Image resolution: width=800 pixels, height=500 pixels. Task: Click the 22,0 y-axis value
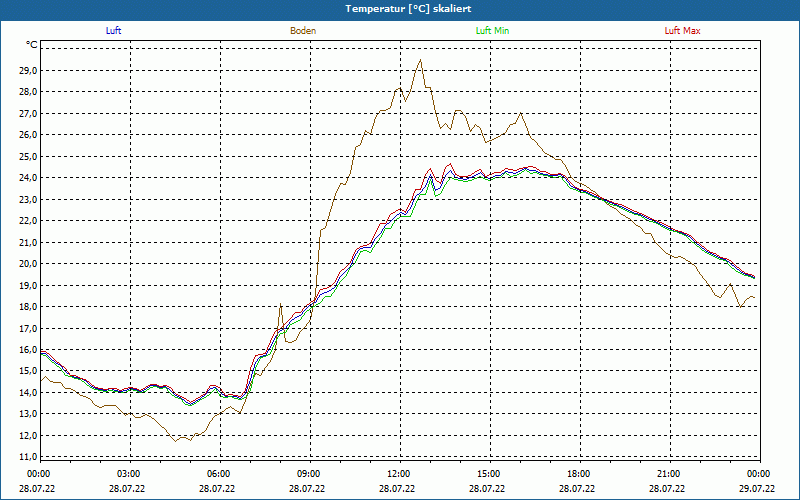[28, 221]
